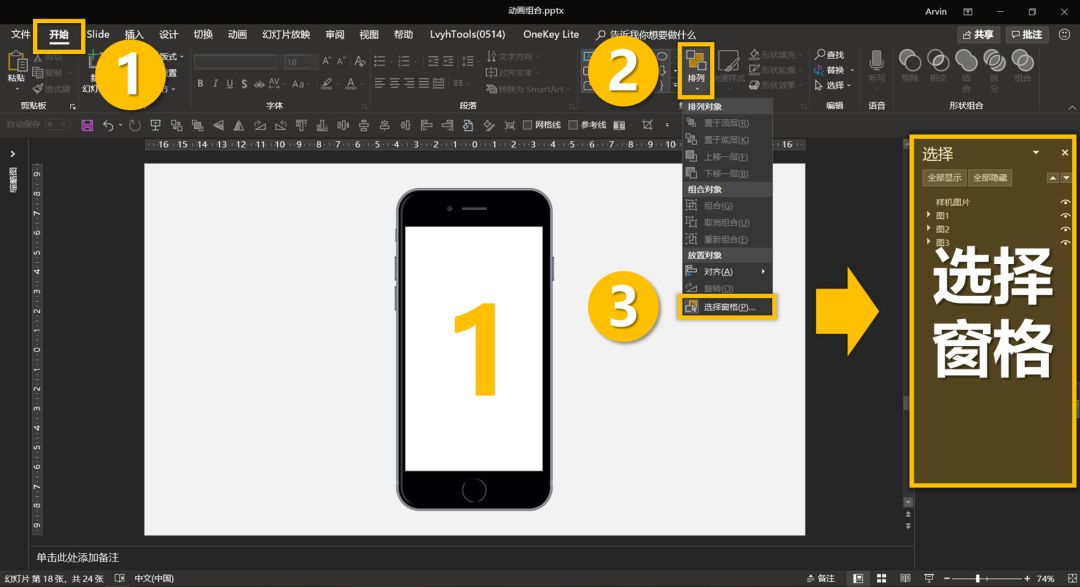
Task: Click the 共享 (Share) button
Action: pyautogui.click(x=978, y=34)
